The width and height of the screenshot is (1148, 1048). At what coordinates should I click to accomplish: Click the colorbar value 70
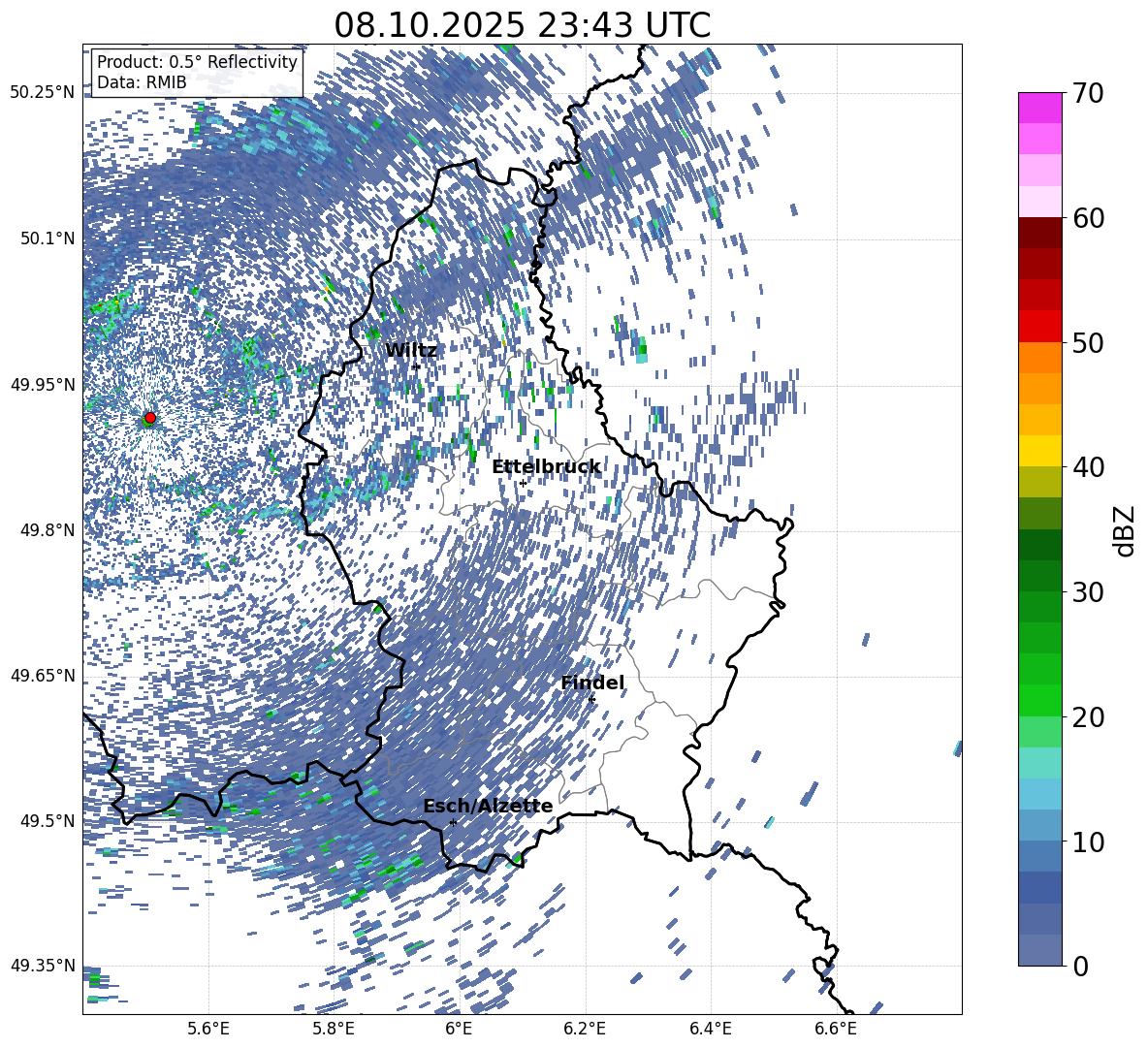click(1088, 93)
